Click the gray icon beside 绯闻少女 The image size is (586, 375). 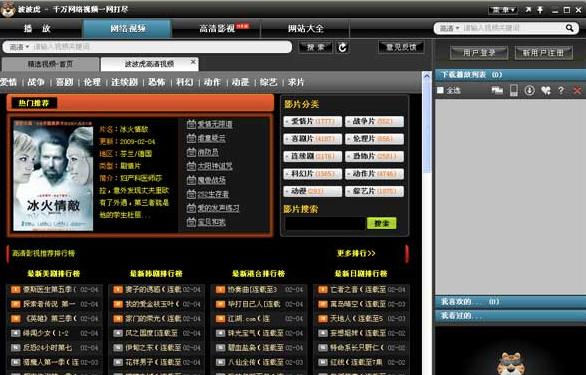(x=15, y=333)
